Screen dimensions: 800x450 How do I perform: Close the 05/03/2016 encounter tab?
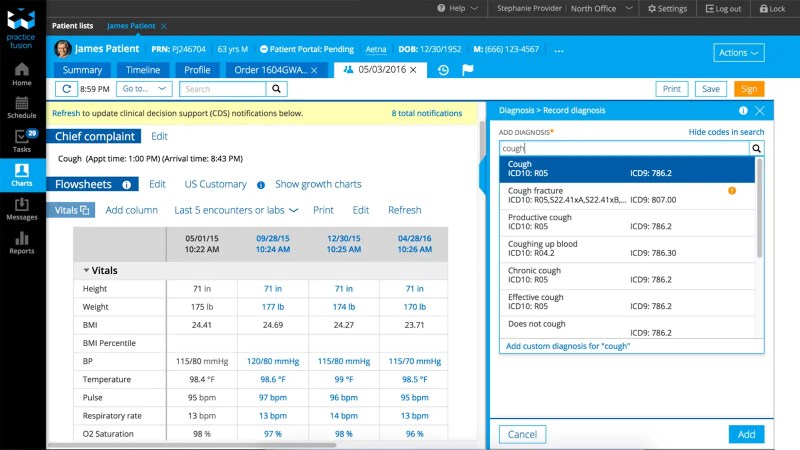[x=413, y=69]
